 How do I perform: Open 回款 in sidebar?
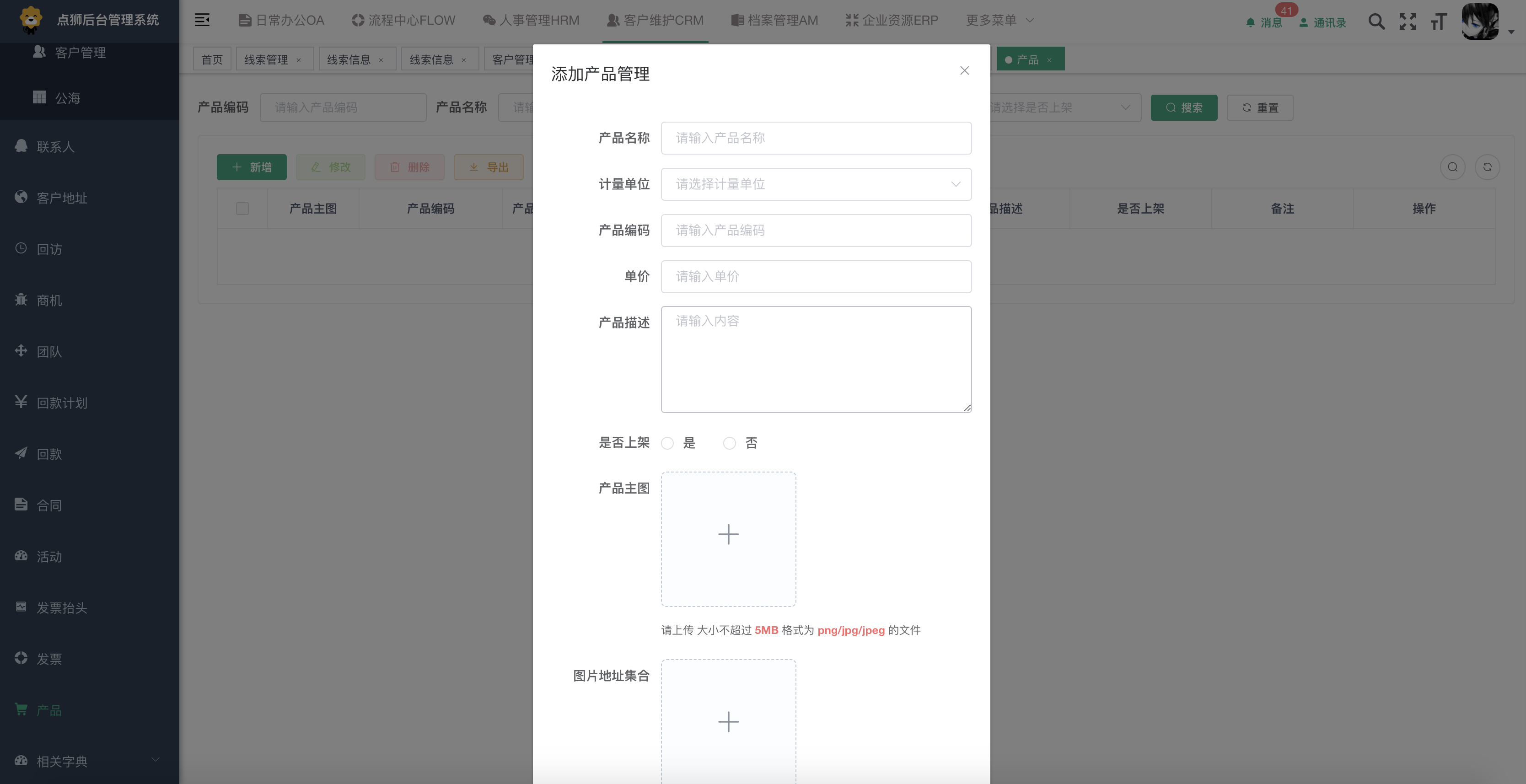click(x=90, y=454)
